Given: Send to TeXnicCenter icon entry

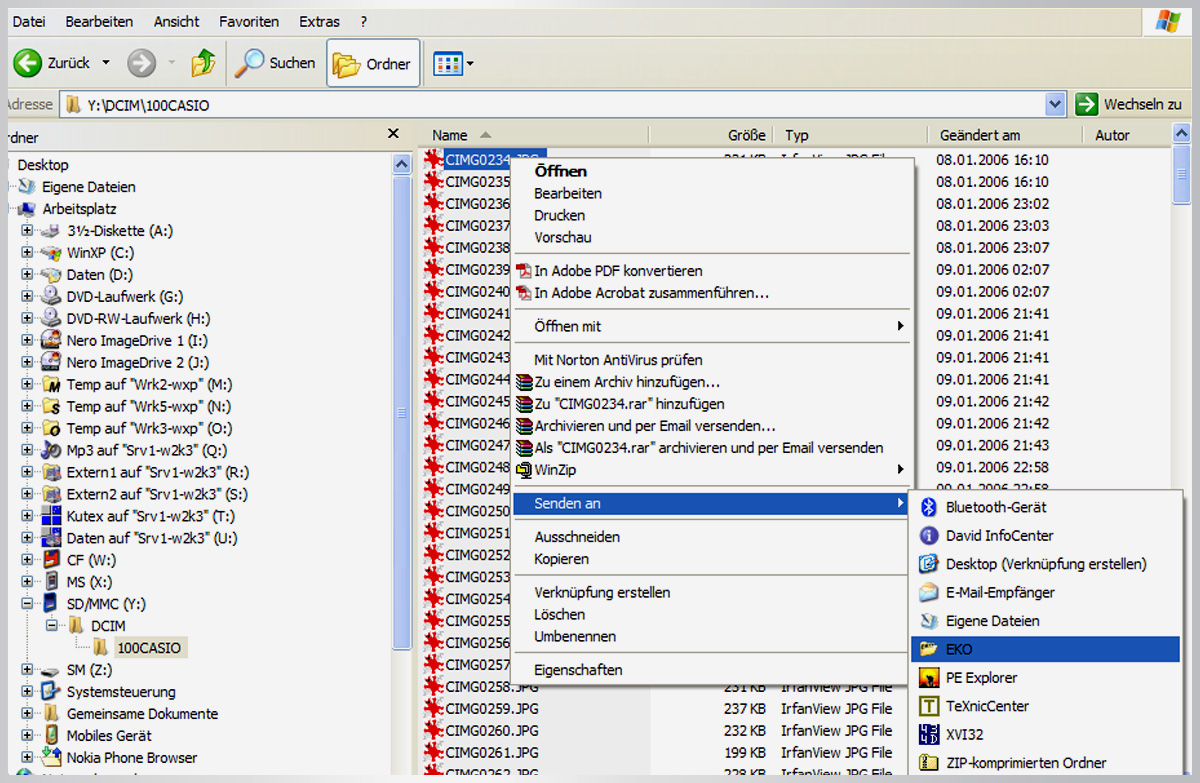Looking at the screenshot, I should click(x=1046, y=706).
